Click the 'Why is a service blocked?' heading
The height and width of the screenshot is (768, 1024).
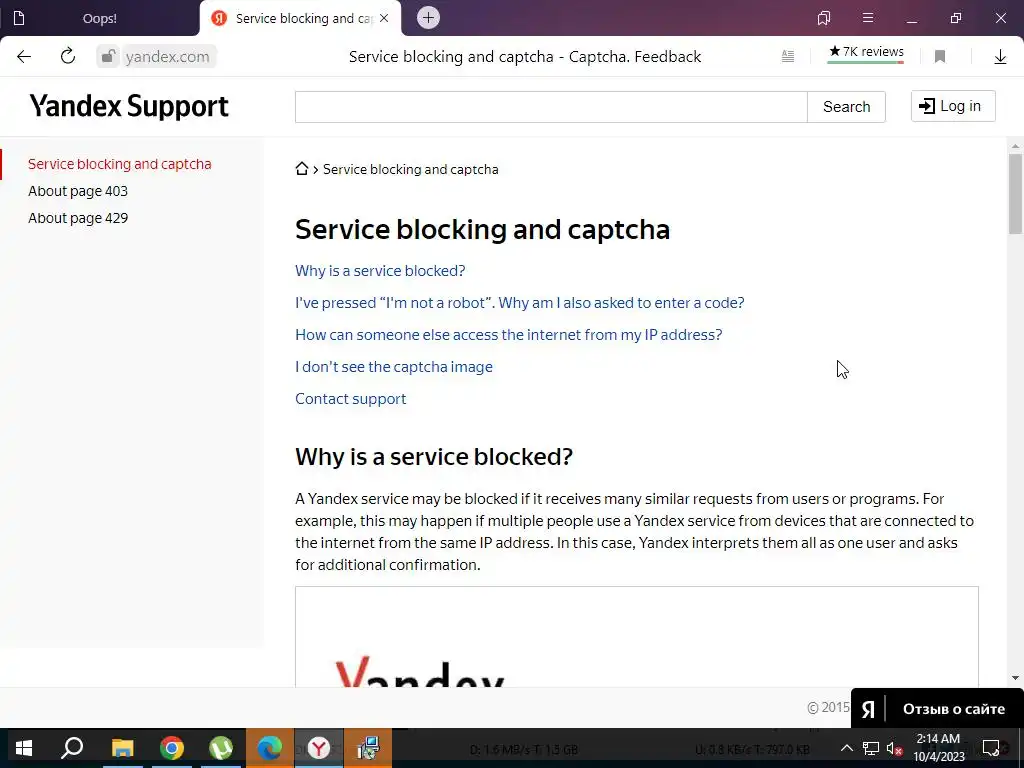click(434, 456)
